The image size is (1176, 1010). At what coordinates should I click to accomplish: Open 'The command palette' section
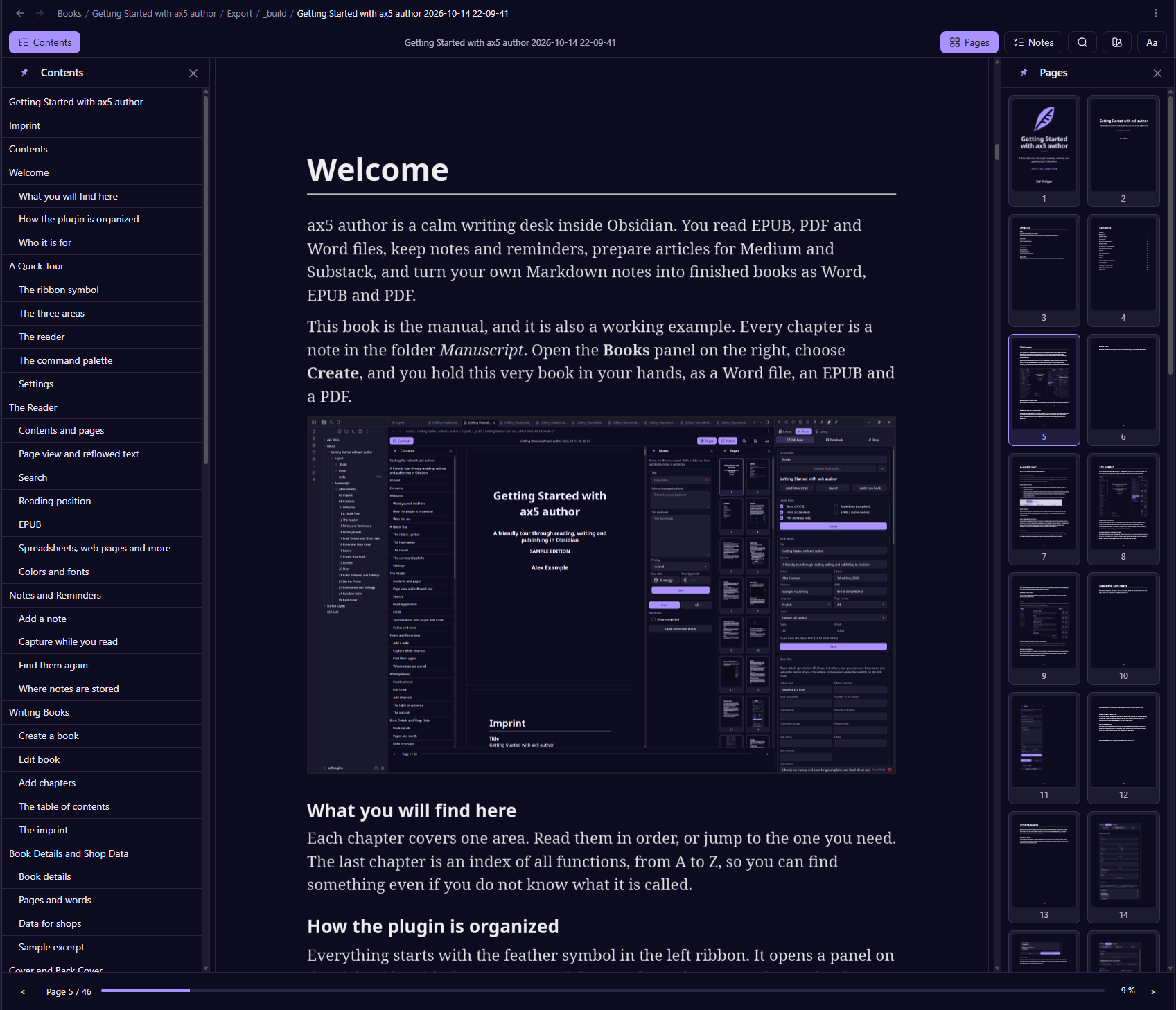pyautogui.click(x=103, y=360)
